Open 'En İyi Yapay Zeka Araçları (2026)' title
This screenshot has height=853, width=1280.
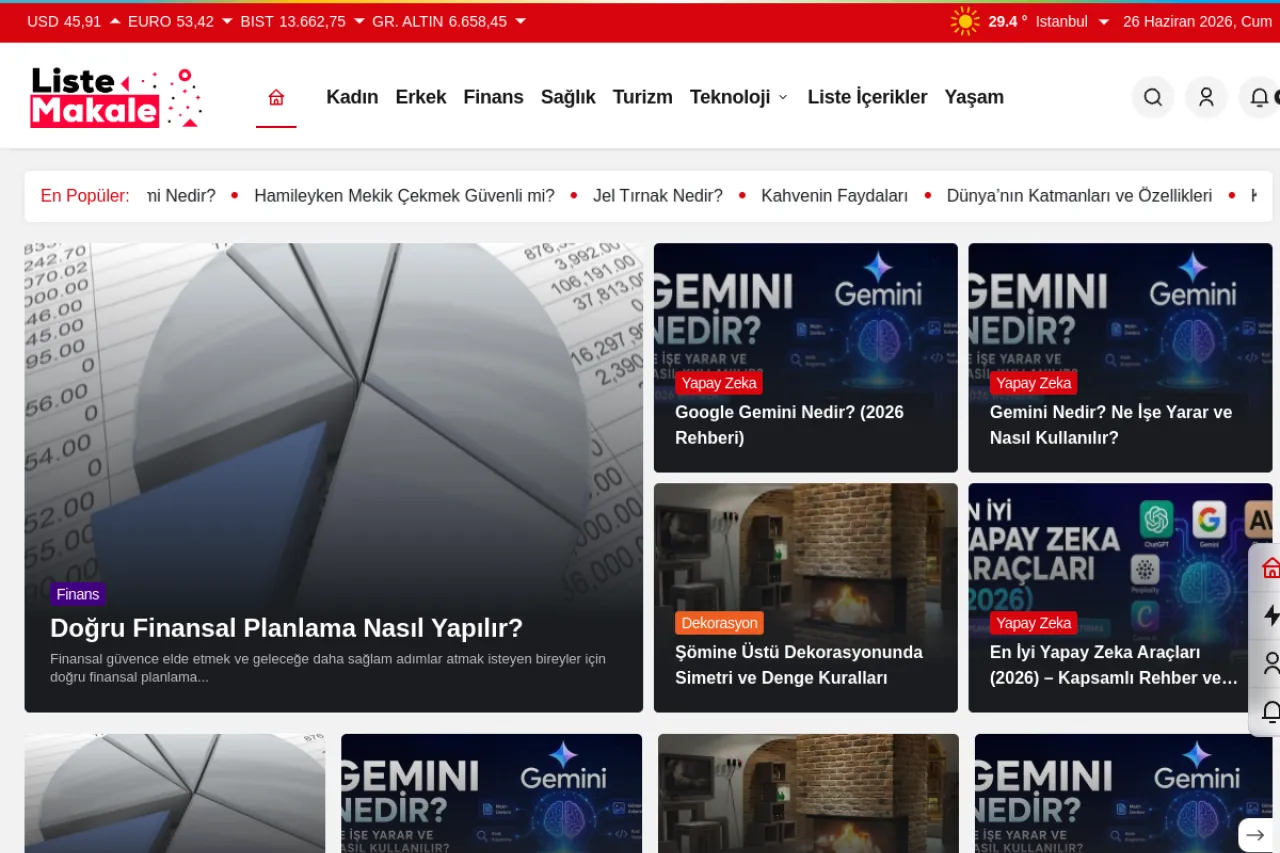tap(1114, 665)
